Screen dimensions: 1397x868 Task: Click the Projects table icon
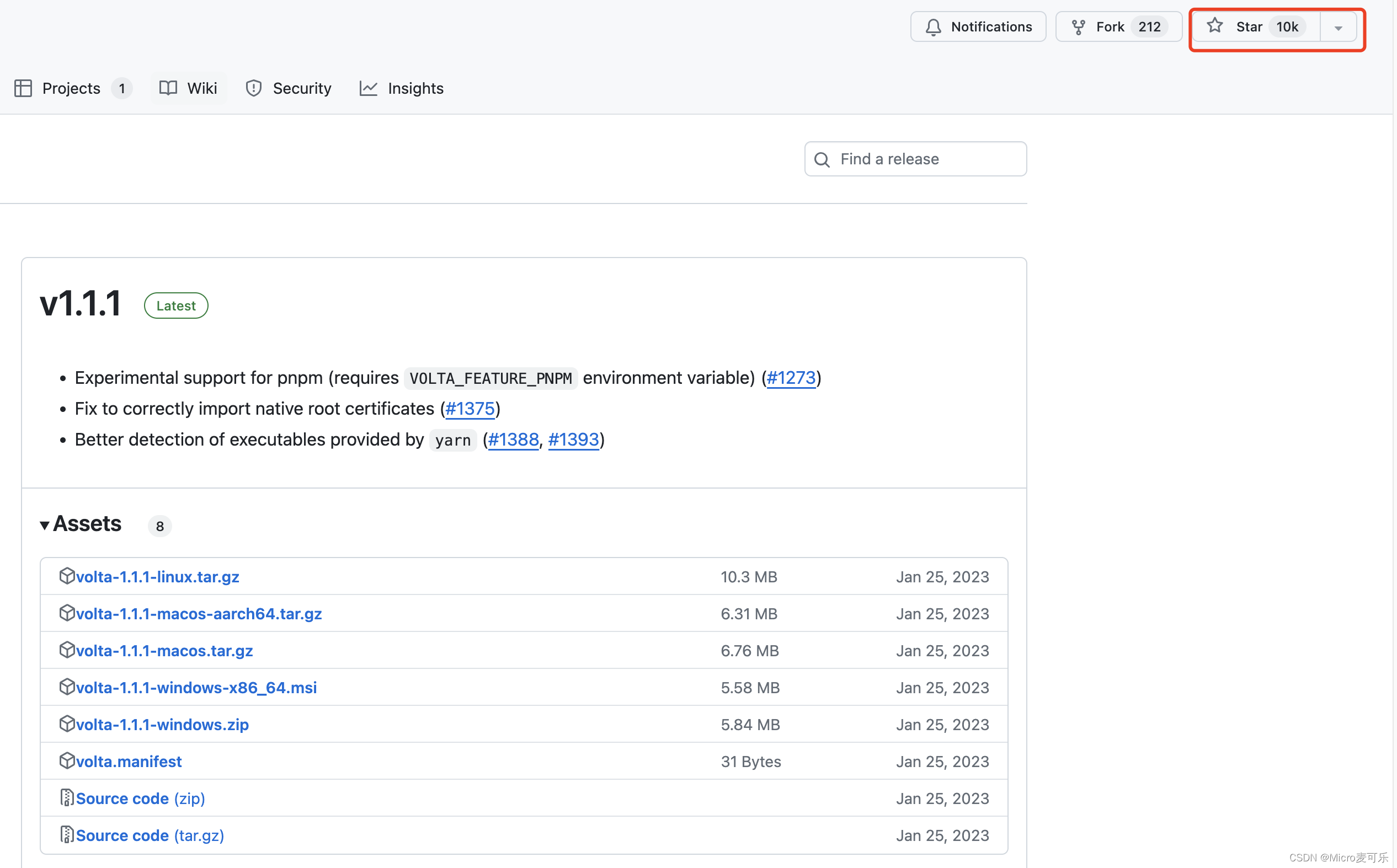pos(23,88)
